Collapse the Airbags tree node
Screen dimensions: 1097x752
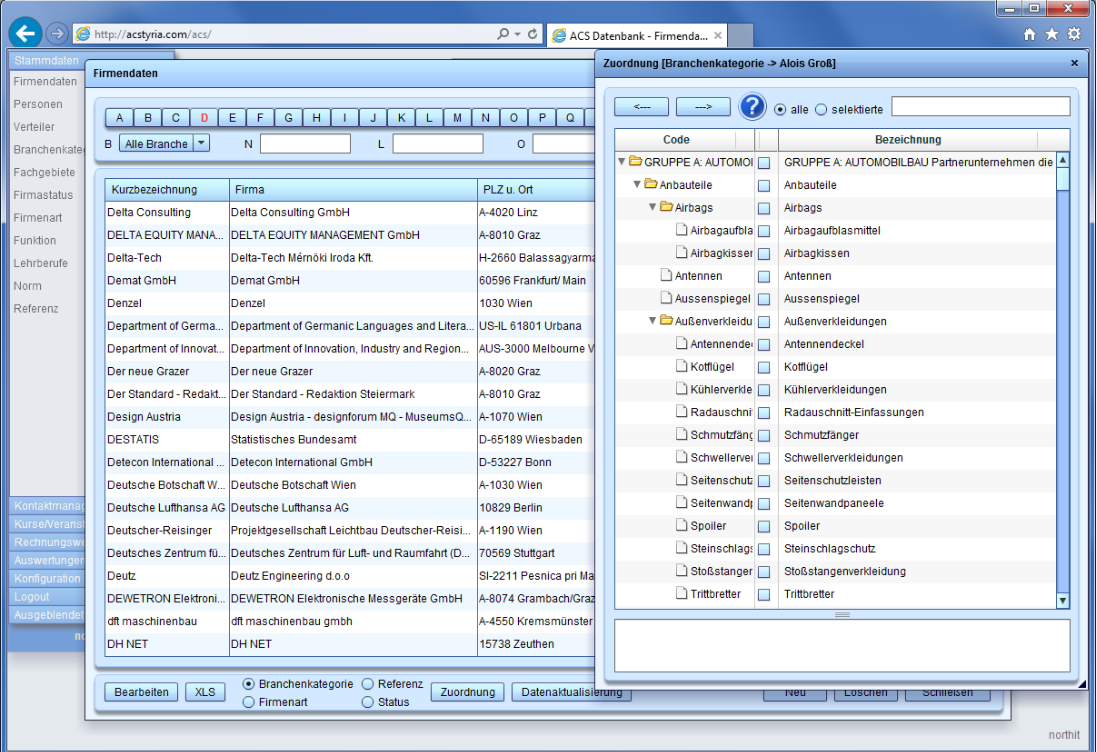click(x=652, y=207)
